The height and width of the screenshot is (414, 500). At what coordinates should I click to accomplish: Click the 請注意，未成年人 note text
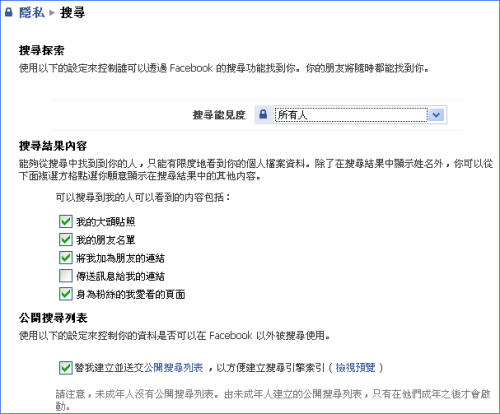(273, 400)
